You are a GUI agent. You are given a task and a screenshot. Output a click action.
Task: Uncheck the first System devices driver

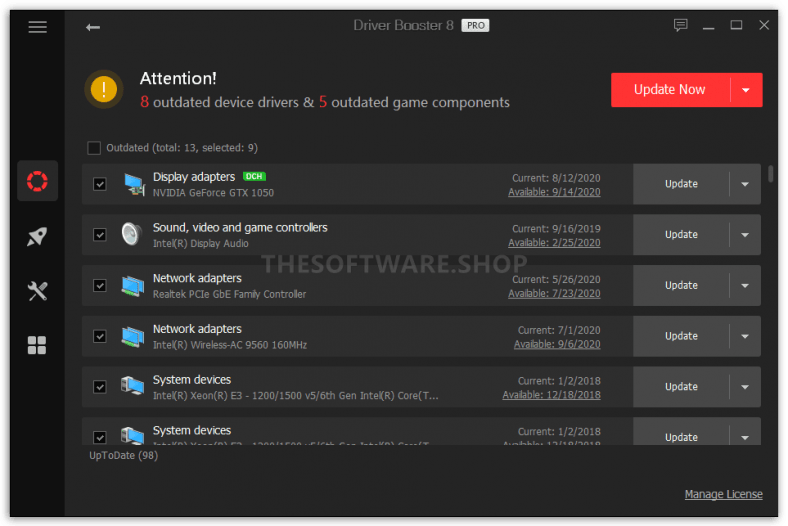[x=100, y=387]
